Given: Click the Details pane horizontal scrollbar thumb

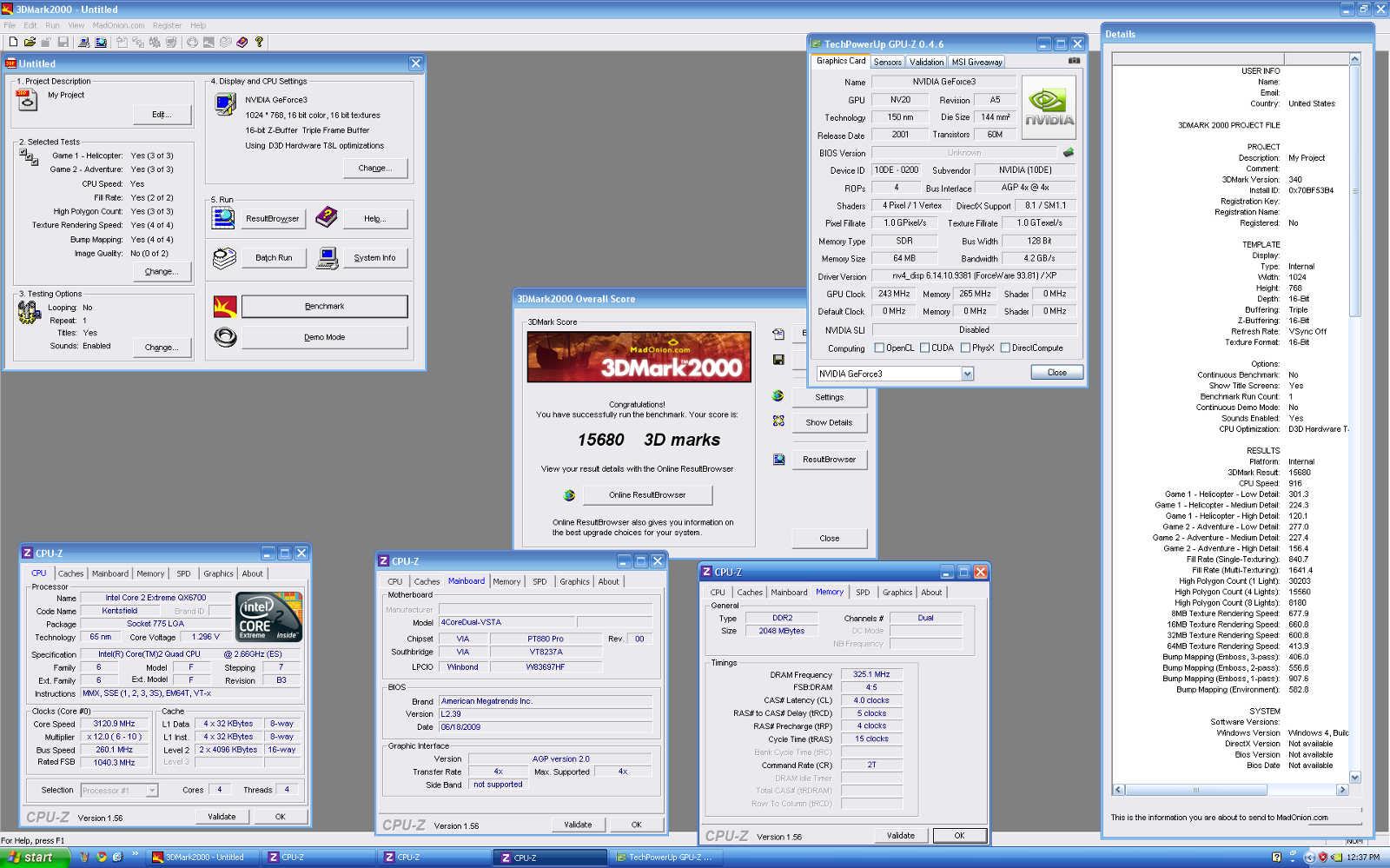Looking at the screenshot, I should click(x=1195, y=790).
